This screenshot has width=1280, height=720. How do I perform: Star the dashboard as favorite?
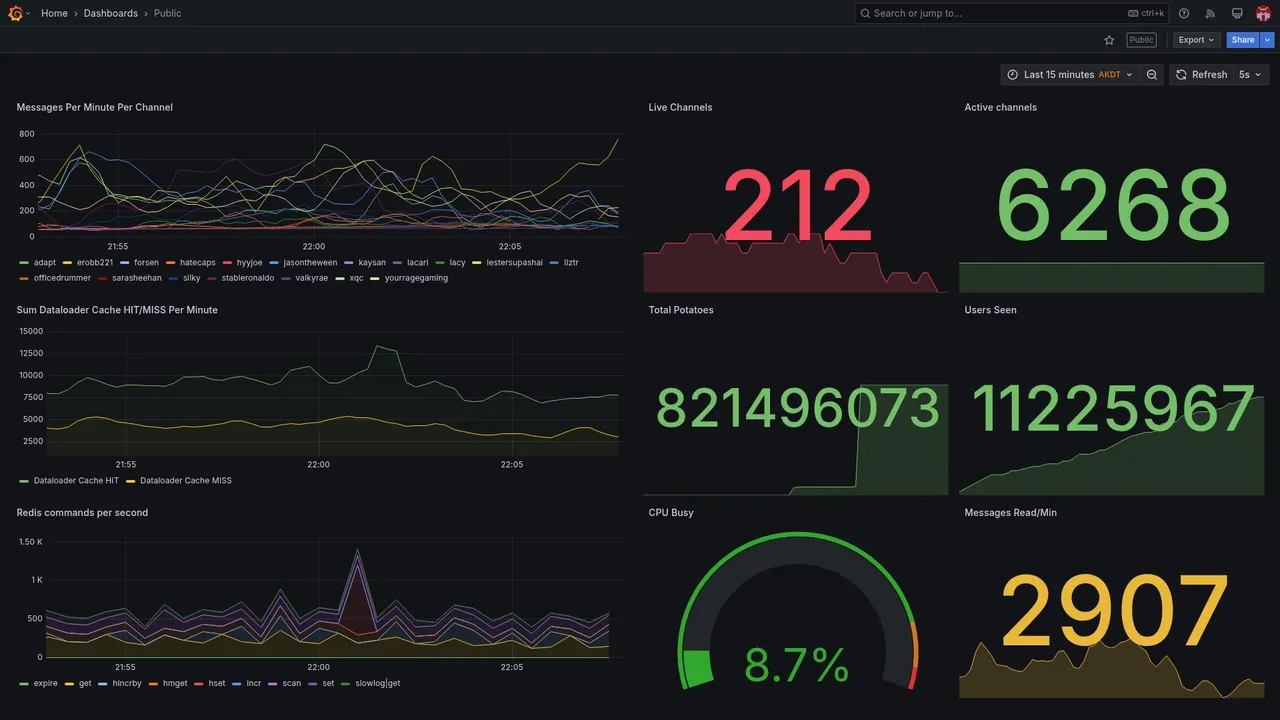pyautogui.click(x=1109, y=40)
